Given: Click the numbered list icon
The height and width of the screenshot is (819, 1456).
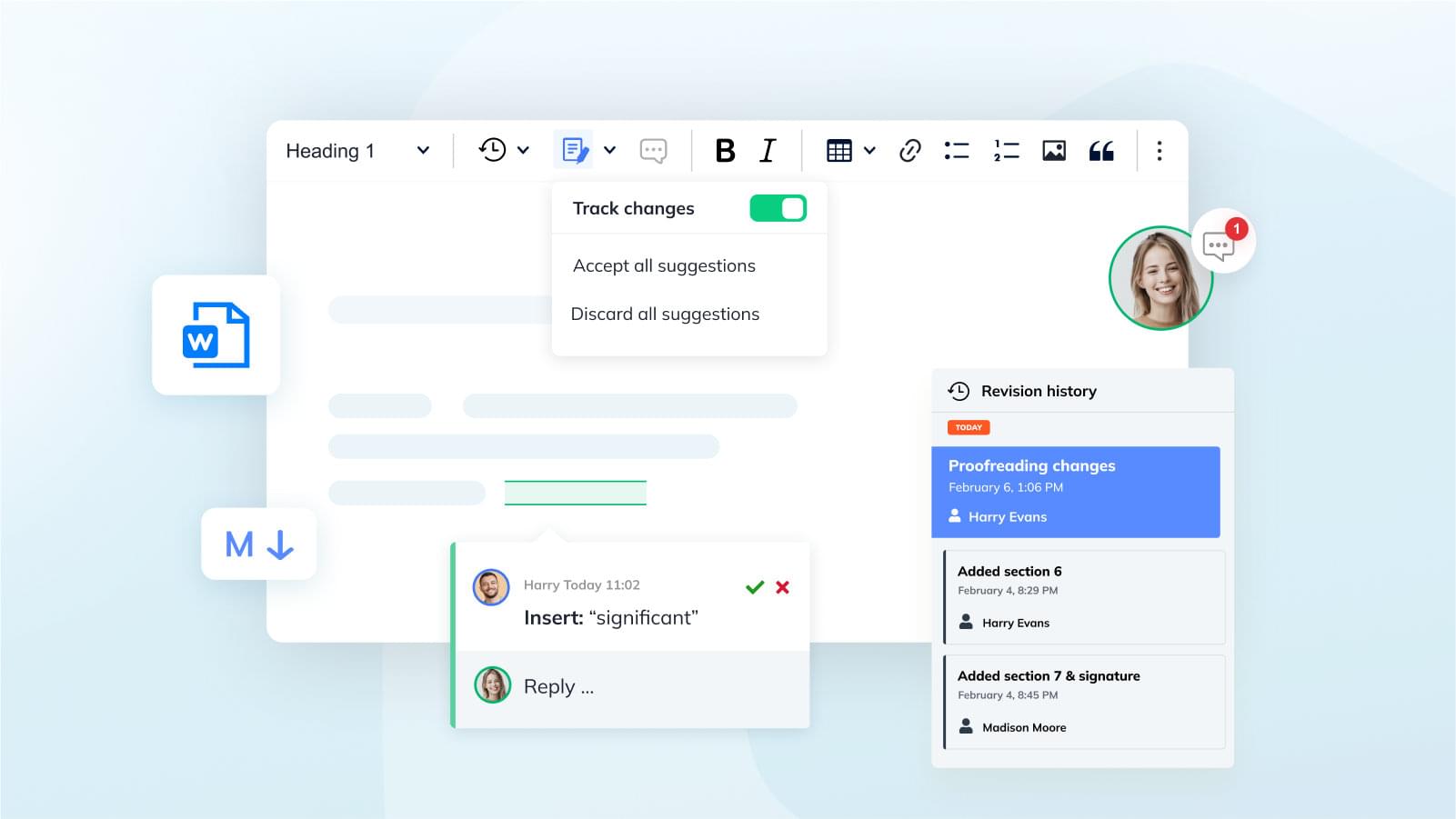Looking at the screenshot, I should click(1006, 151).
